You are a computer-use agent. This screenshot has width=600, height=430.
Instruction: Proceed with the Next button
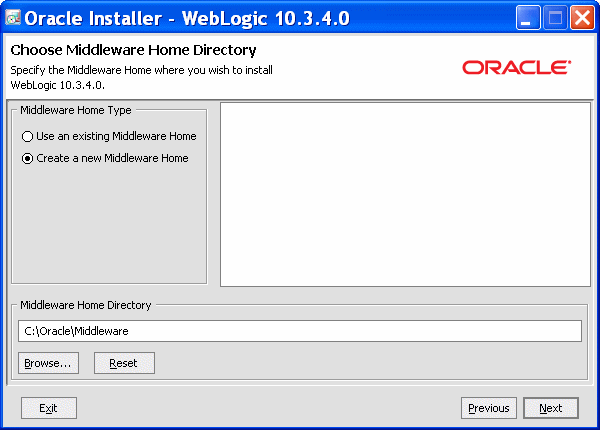(551, 408)
